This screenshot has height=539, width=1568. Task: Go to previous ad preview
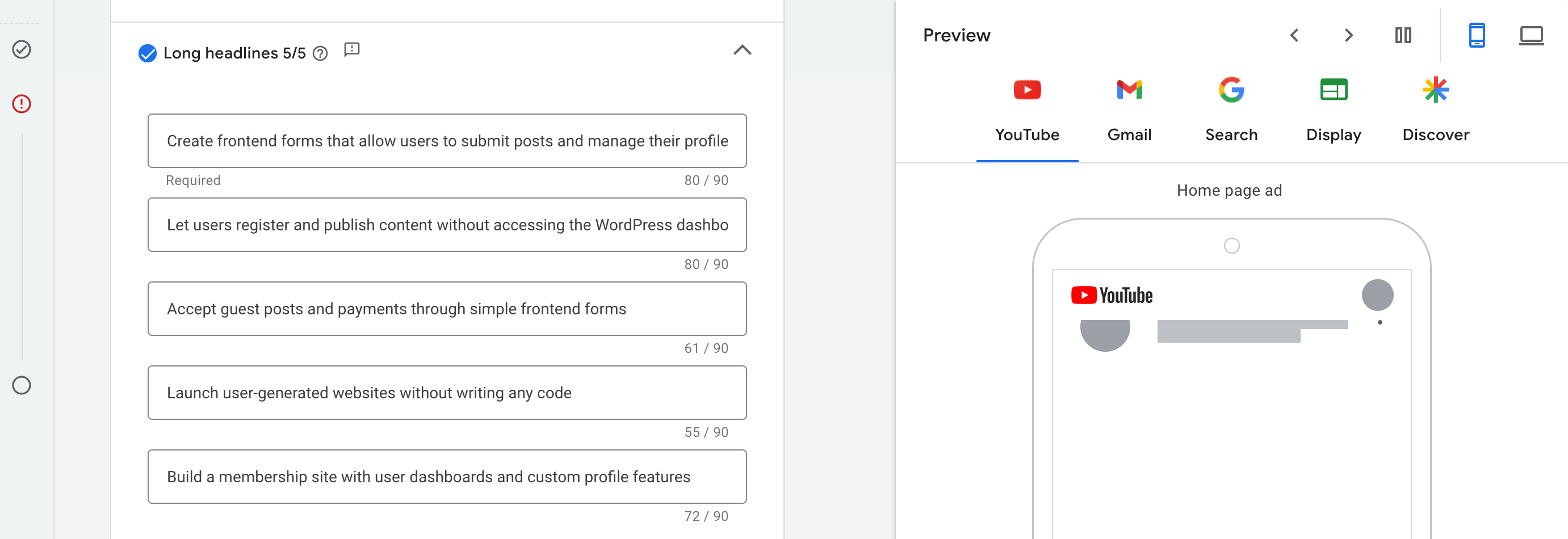pos(1295,35)
